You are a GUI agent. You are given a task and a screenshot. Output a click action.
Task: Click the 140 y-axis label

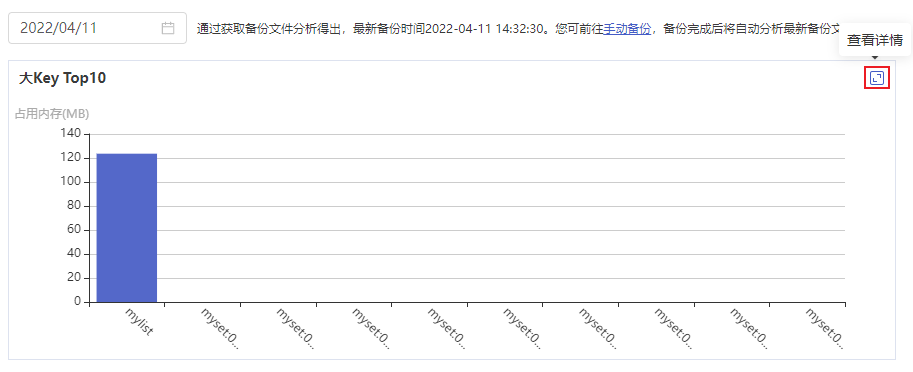tap(72, 134)
